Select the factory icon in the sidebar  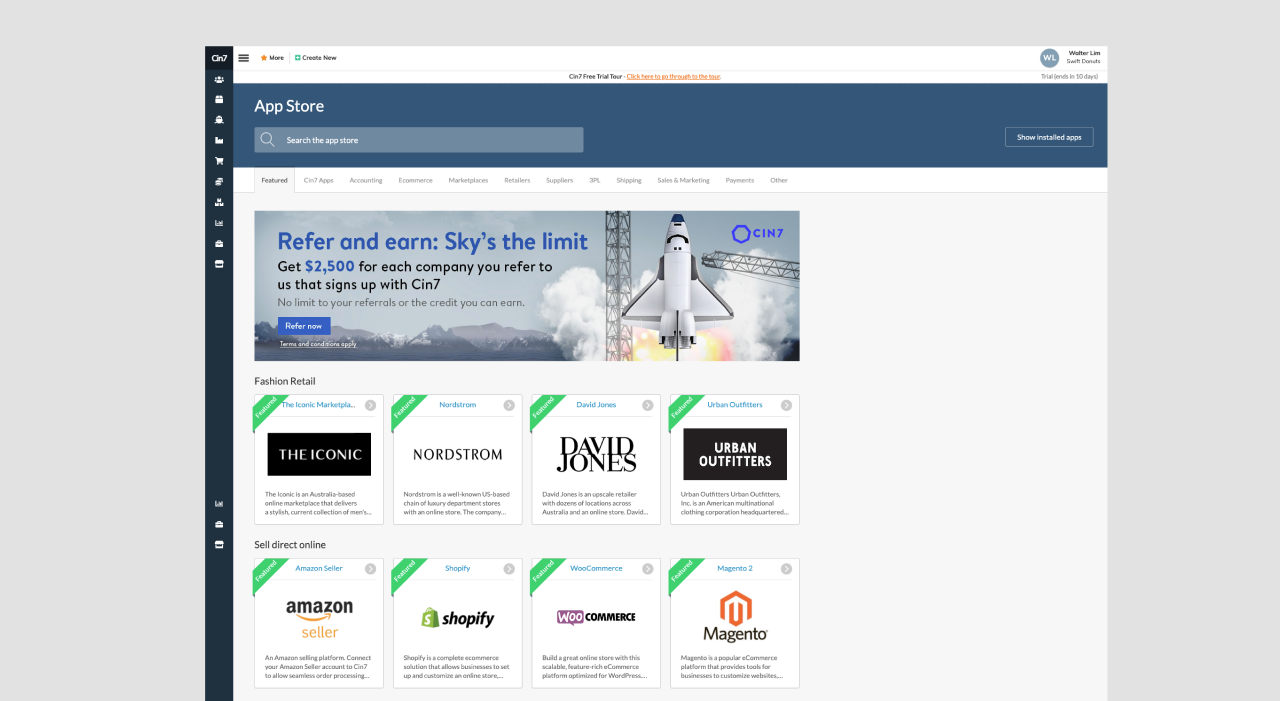pyautogui.click(x=219, y=140)
